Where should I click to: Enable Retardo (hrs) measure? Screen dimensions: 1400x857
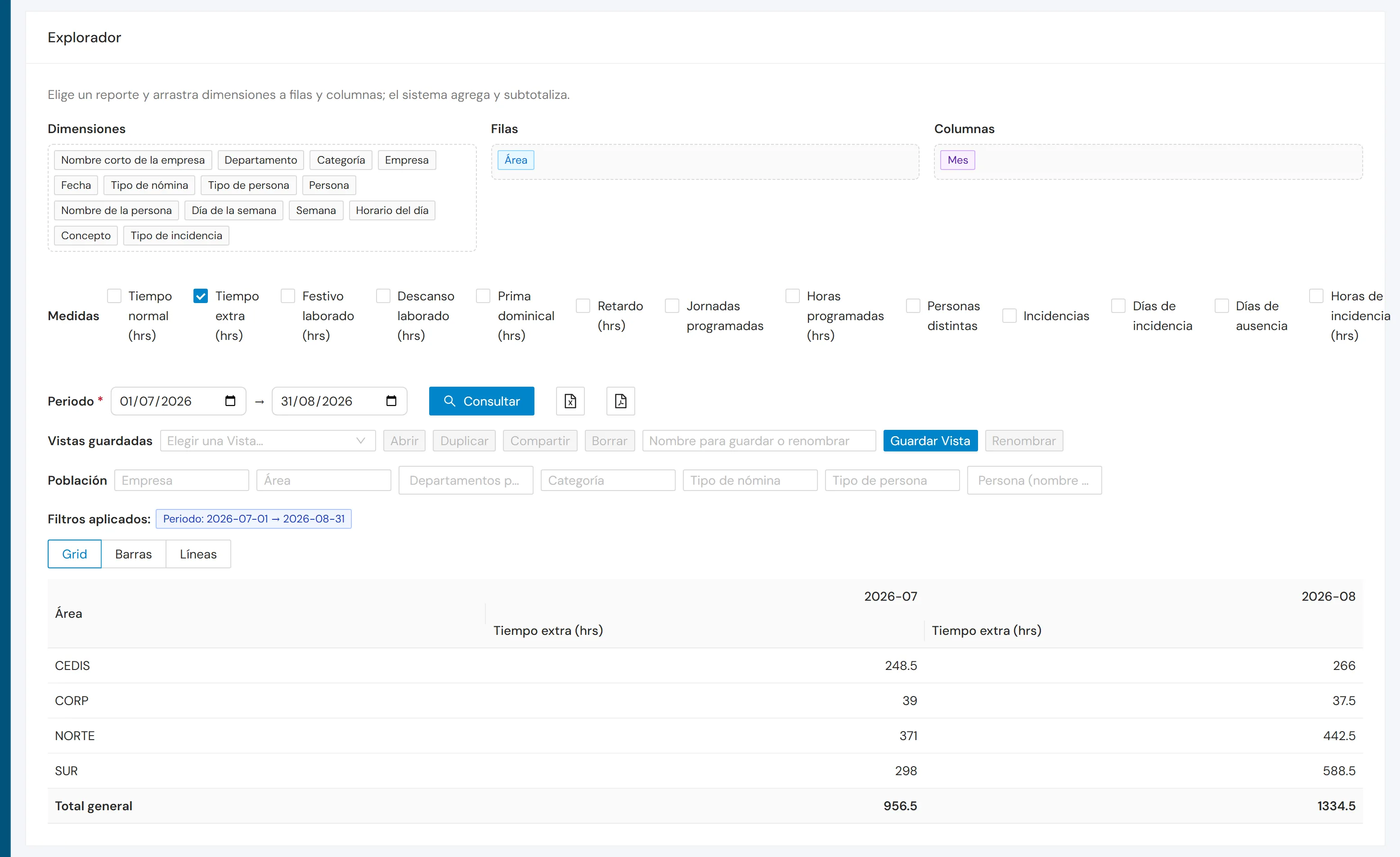click(583, 306)
